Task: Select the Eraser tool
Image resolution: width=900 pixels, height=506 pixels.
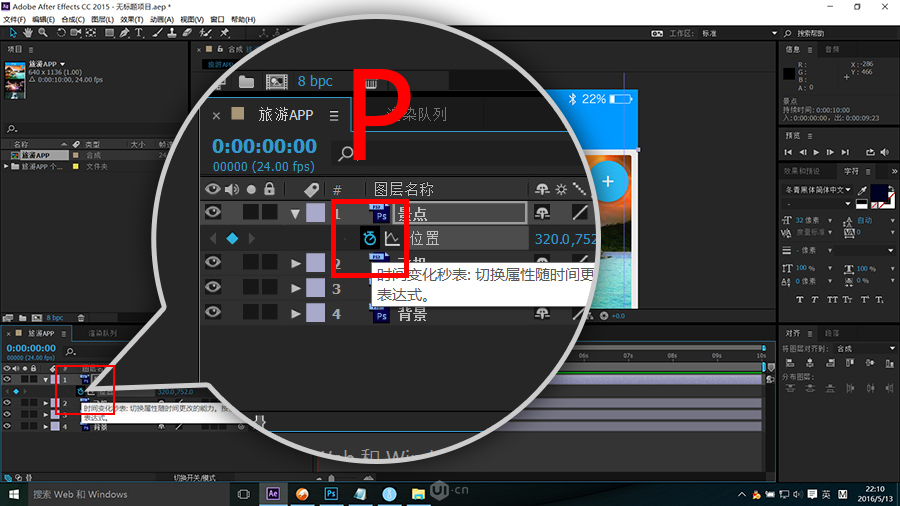Action: (x=187, y=33)
